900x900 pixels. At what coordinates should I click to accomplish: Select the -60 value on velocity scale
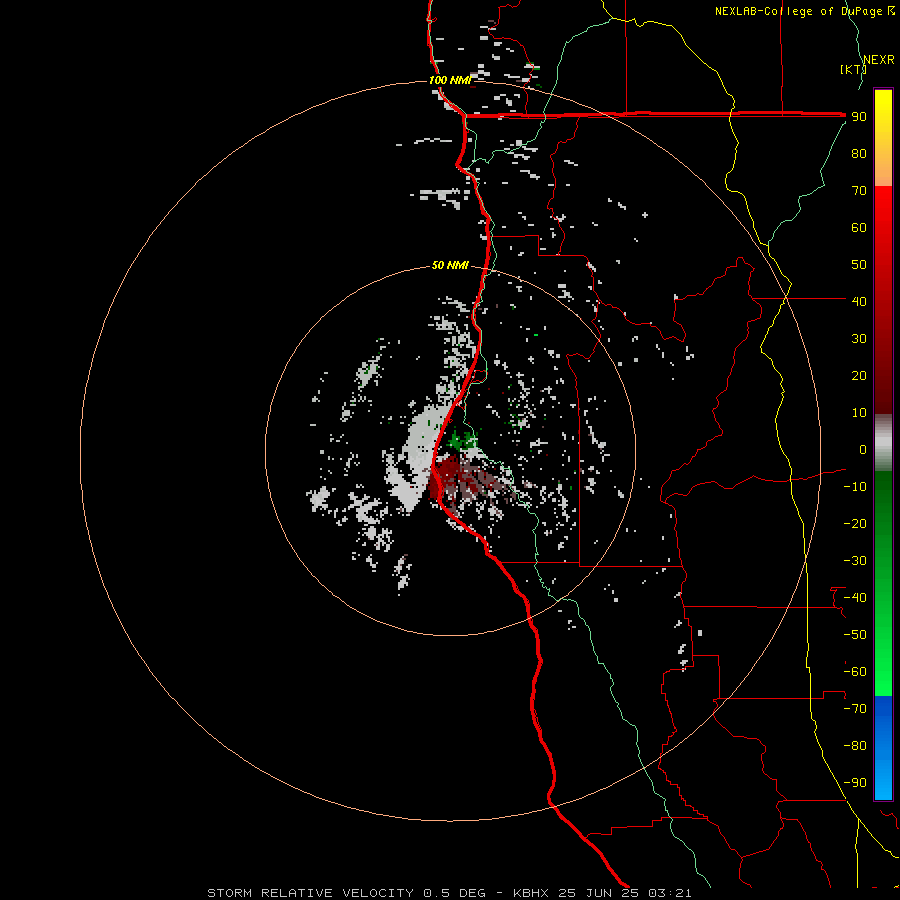(855, 672)
